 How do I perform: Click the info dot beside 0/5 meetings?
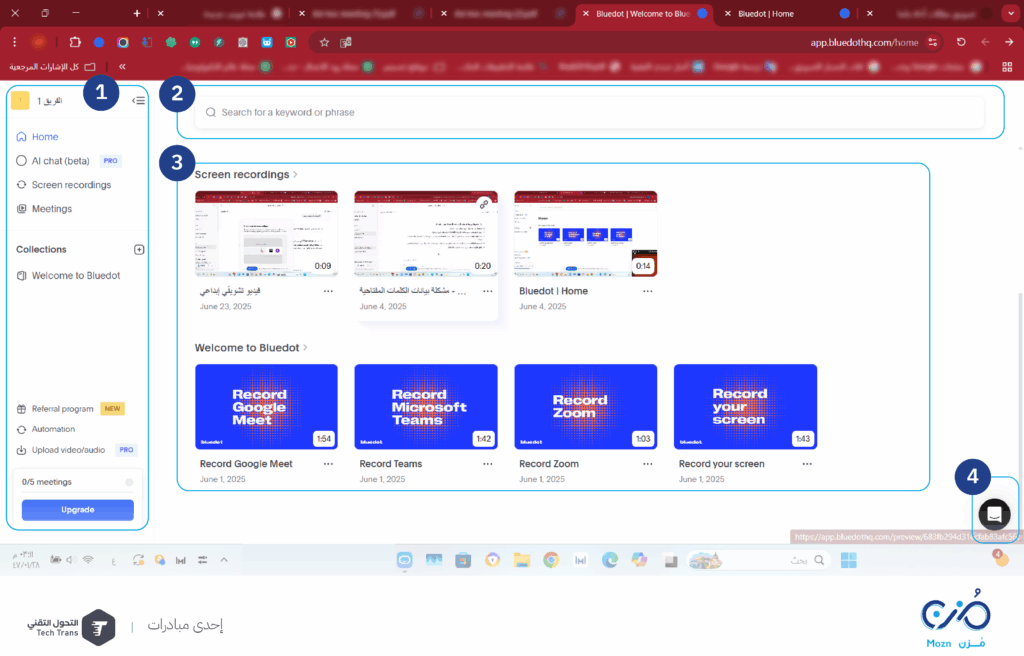[x=129, y=482]
